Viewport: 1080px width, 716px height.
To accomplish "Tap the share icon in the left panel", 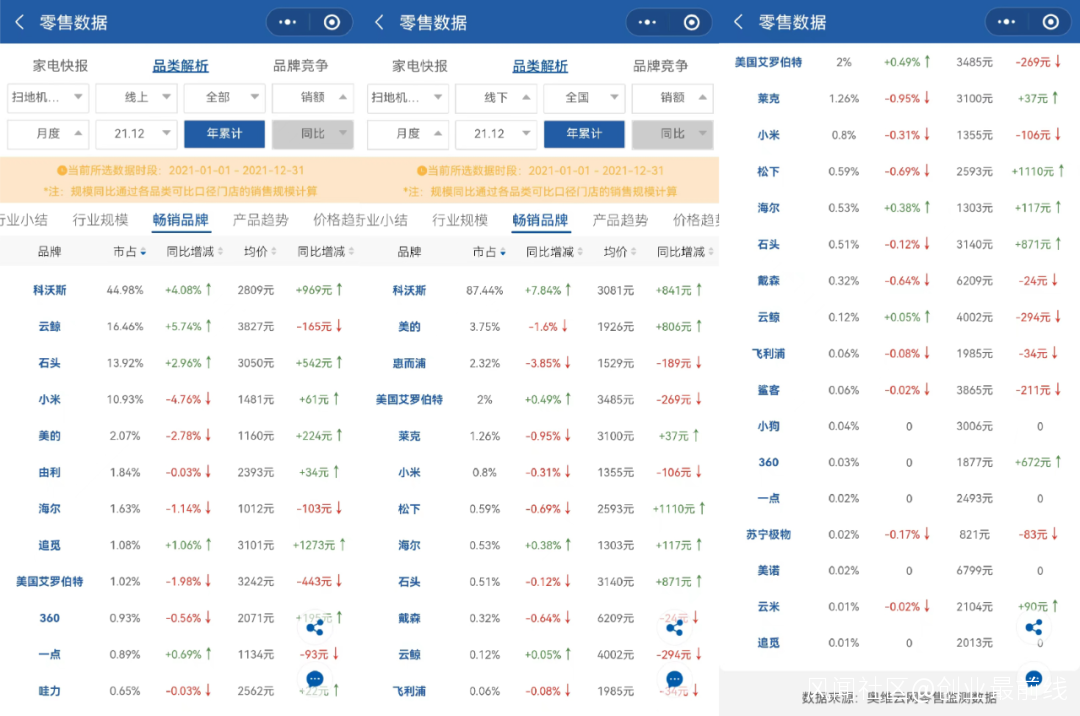I will 315,627.
